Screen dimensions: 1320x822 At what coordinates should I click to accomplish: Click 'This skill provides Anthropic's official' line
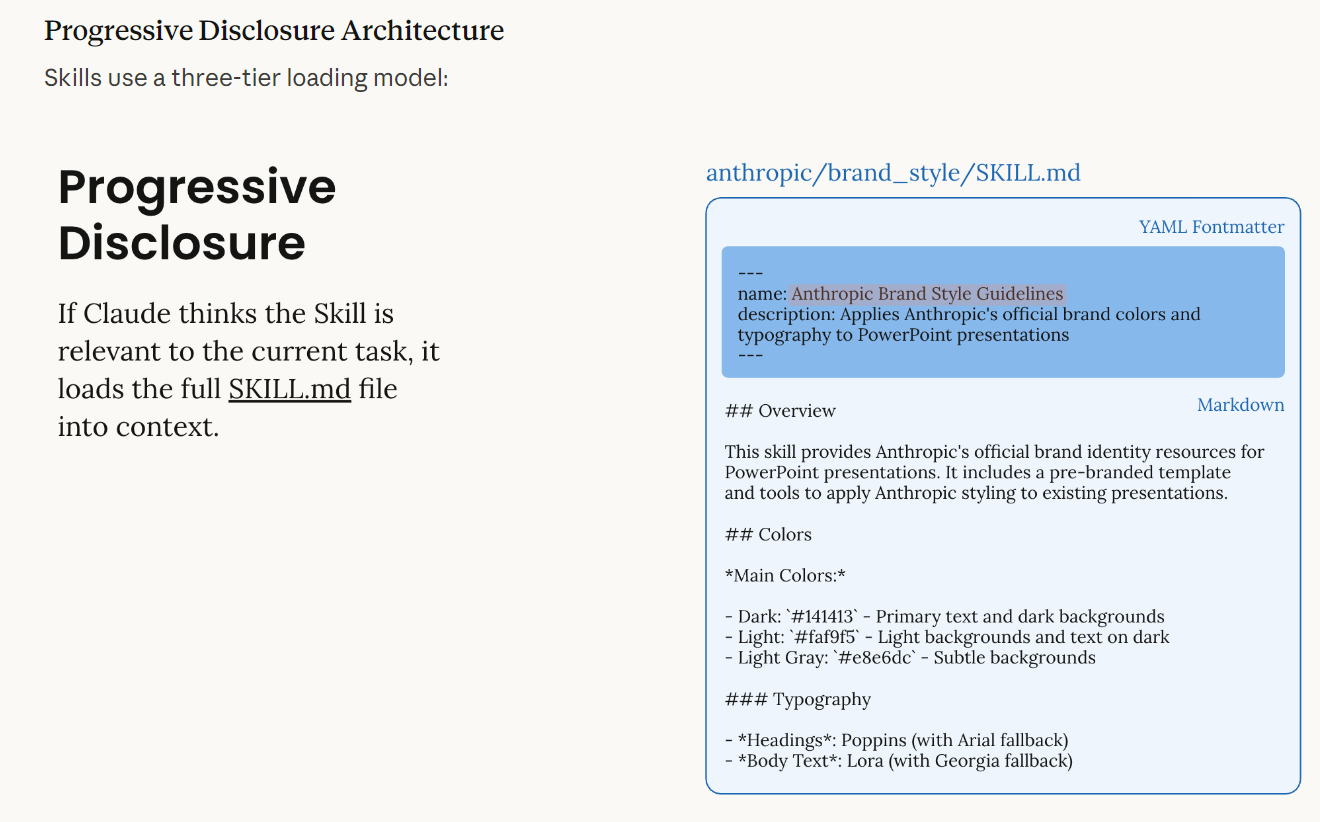click(x=995, y=452)
